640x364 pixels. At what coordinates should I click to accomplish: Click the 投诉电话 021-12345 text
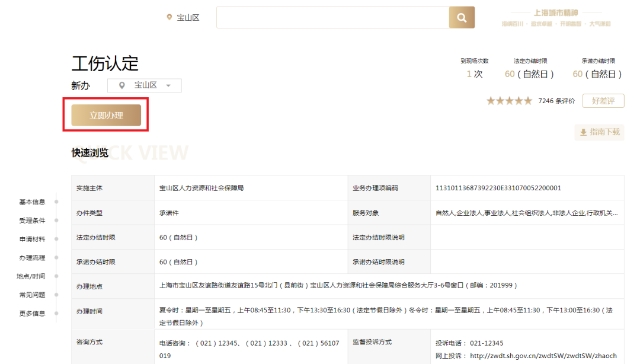pyautogui.click(x=469, y=343)
